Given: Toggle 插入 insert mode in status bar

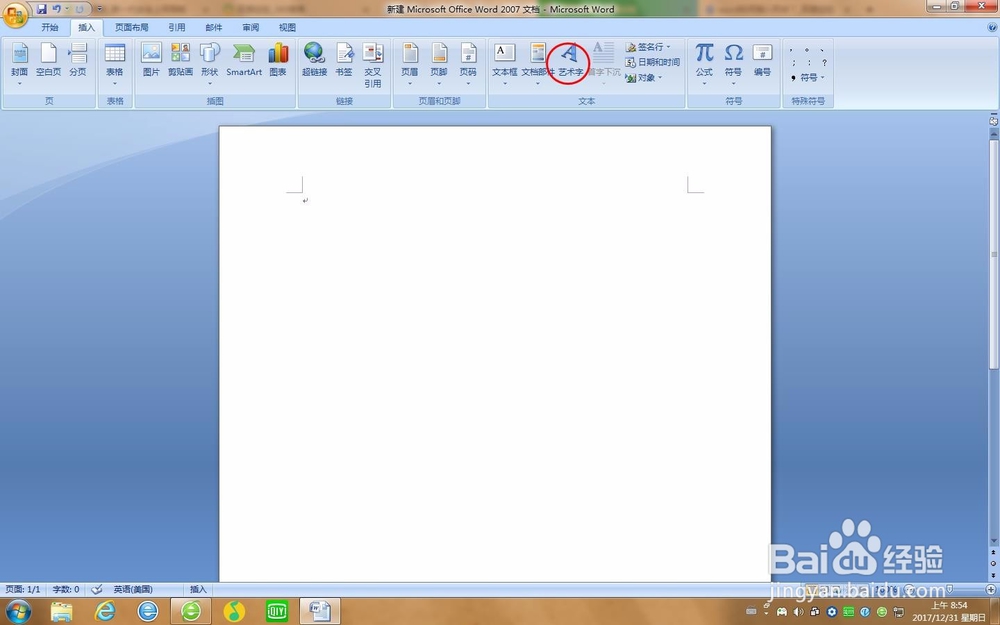Looking at the screenshot, I should pos(198,589).
